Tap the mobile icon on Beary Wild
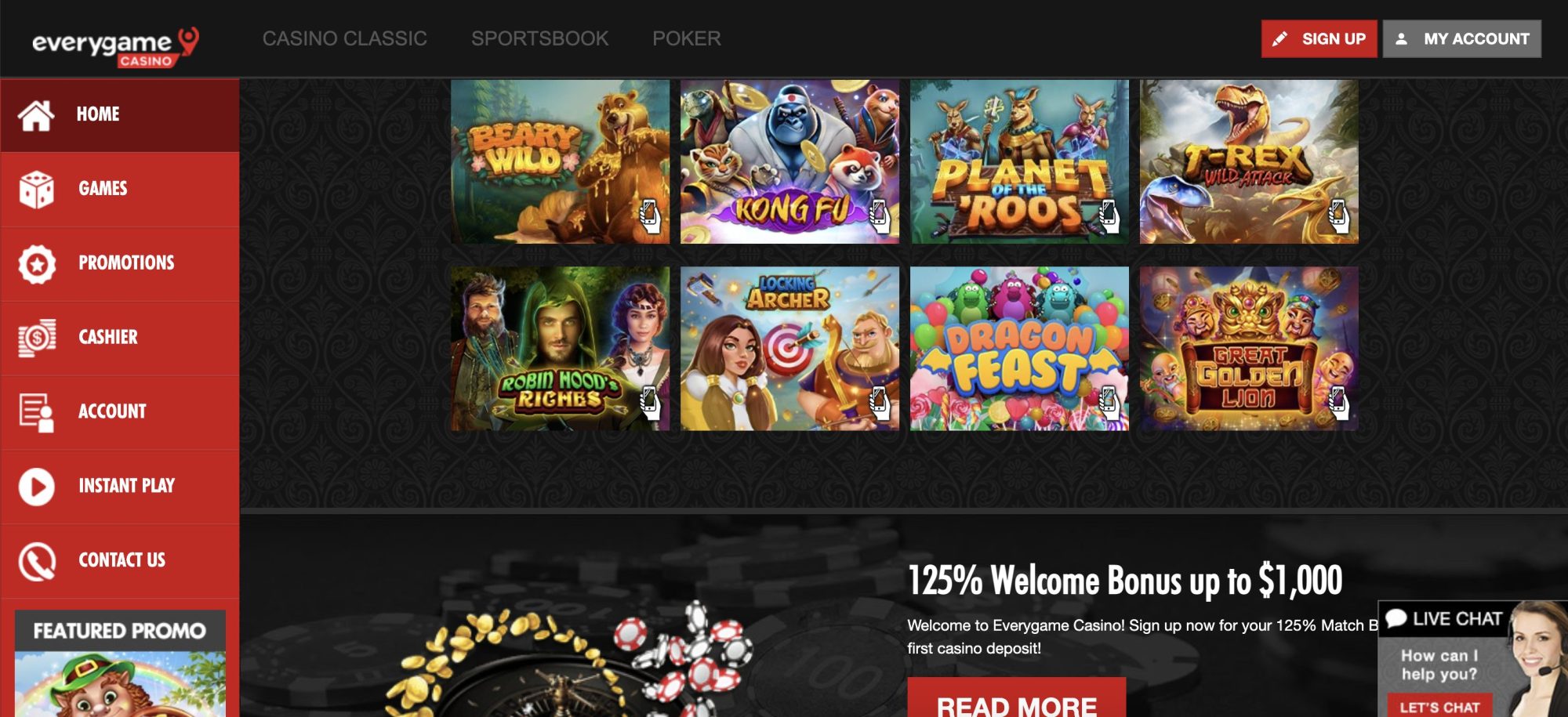 [x=649, y=215]
